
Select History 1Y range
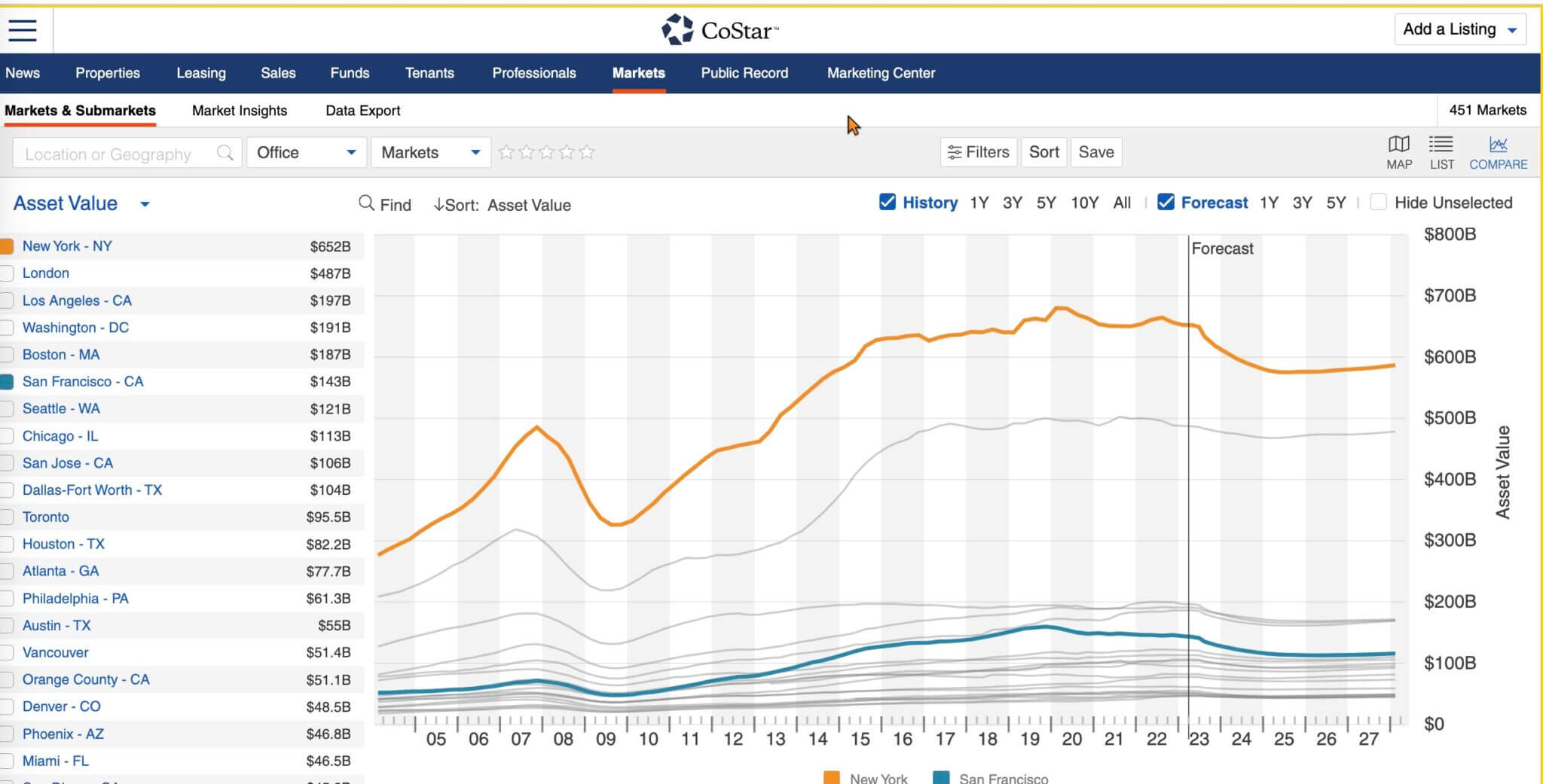click(x=979, y=203)
